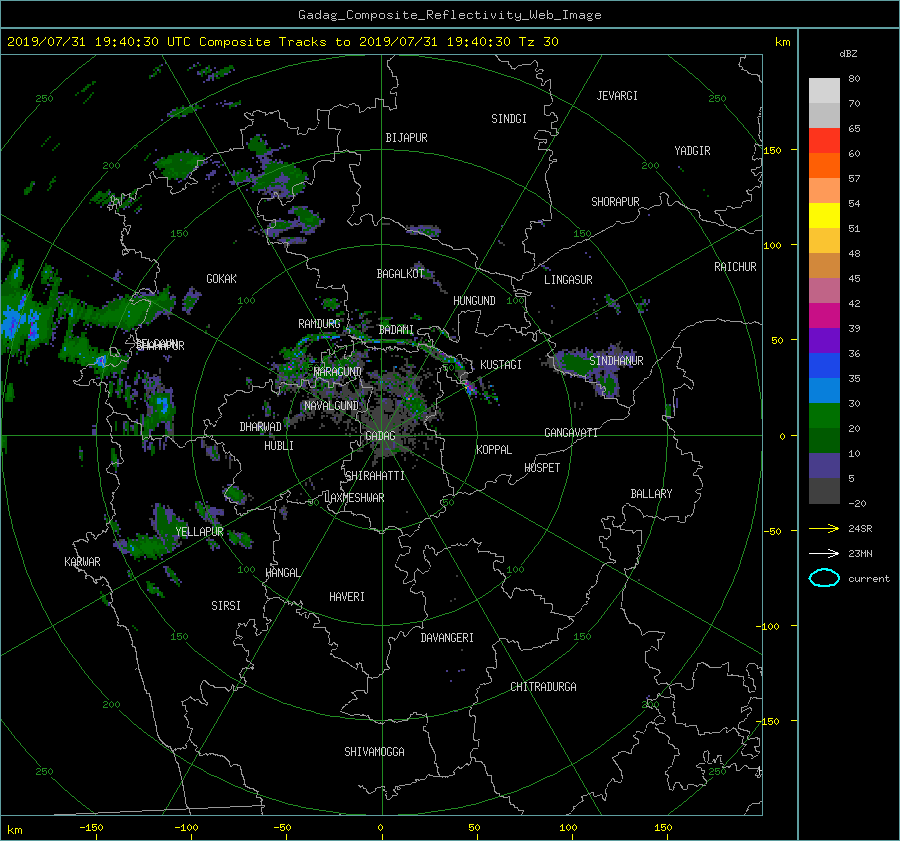Click the -100 tick on right axis
900x841 pixels.
coord(770,626)
